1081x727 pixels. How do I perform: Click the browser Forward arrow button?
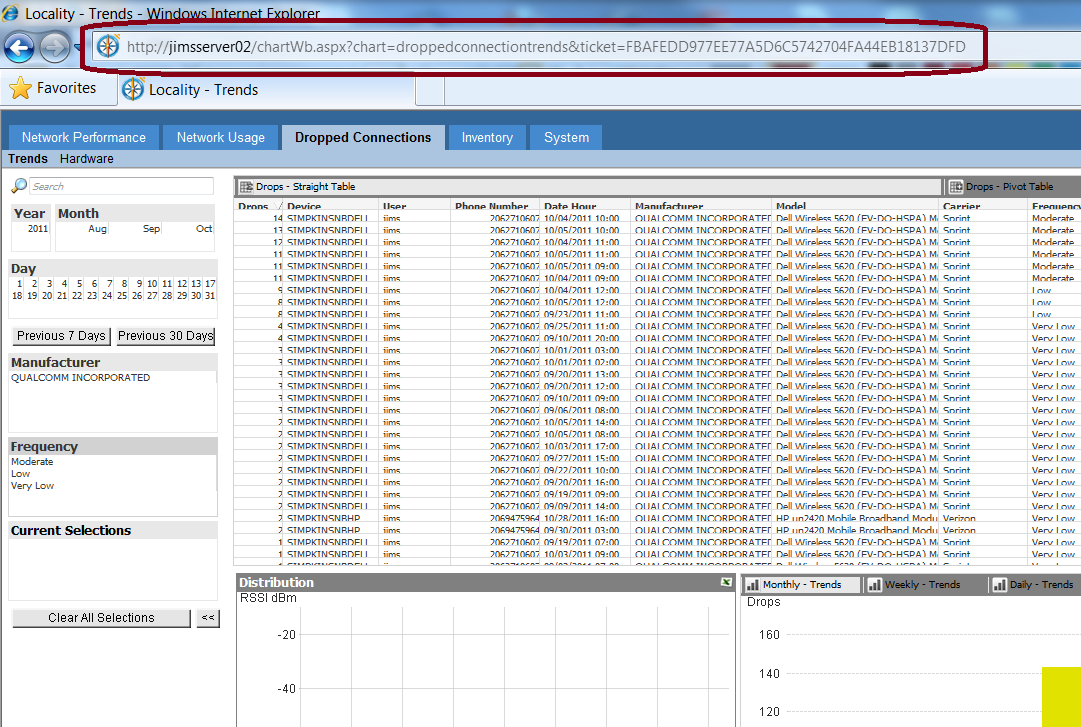point(54,48)
